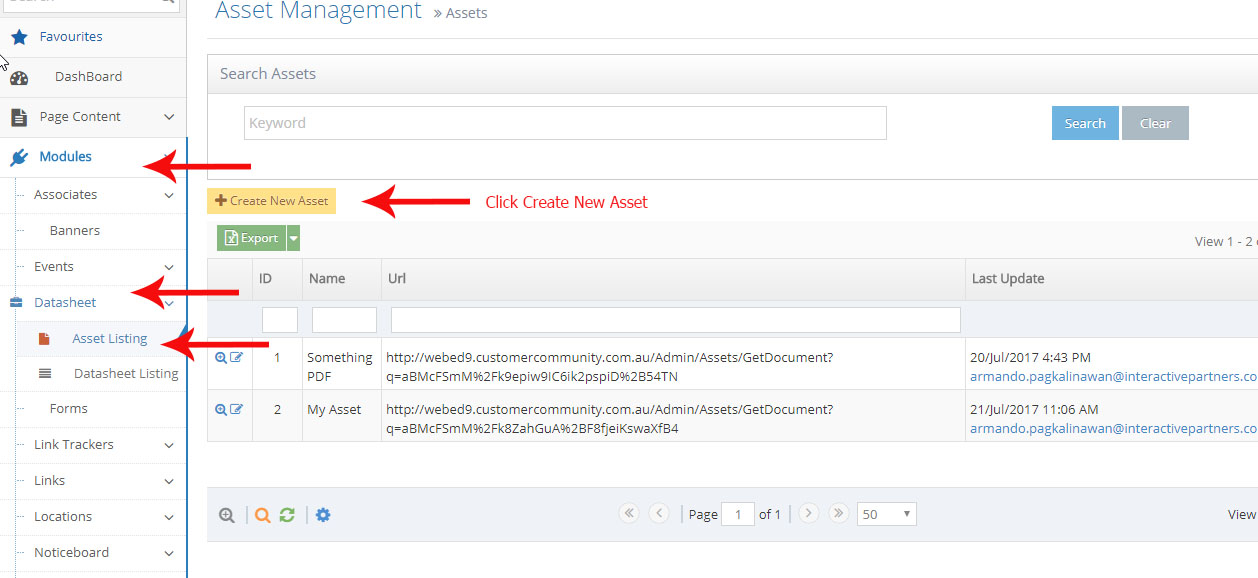The height and width of the screenshot is (578, 1258).
Task: Refresh the asset grid with the green icon
Action: (287, 514)
